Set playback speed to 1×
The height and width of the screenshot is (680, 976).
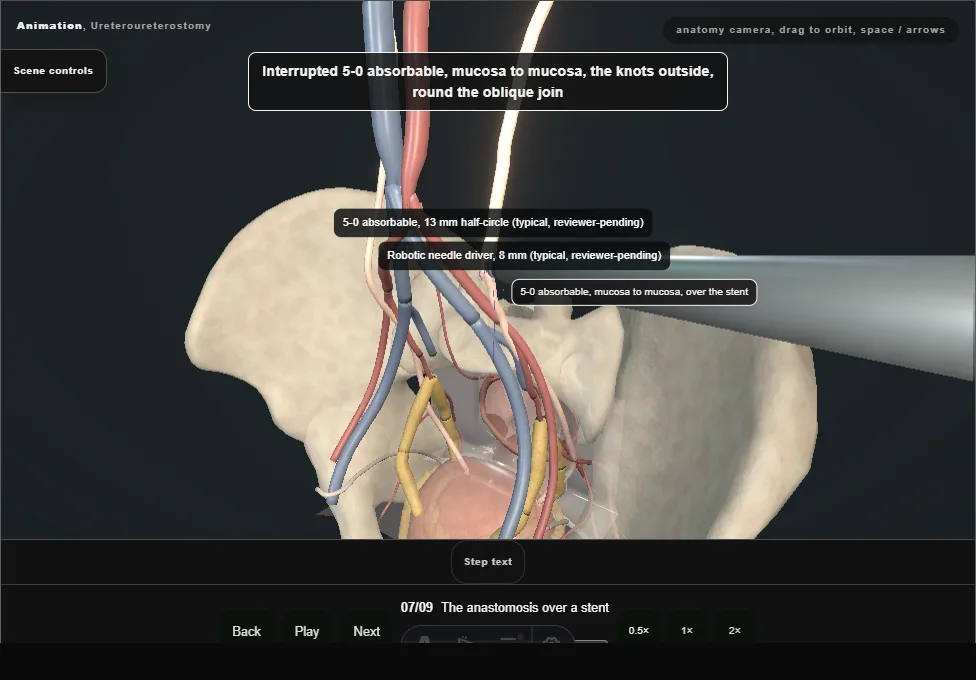pyautogui.click(x=687, y=630)
